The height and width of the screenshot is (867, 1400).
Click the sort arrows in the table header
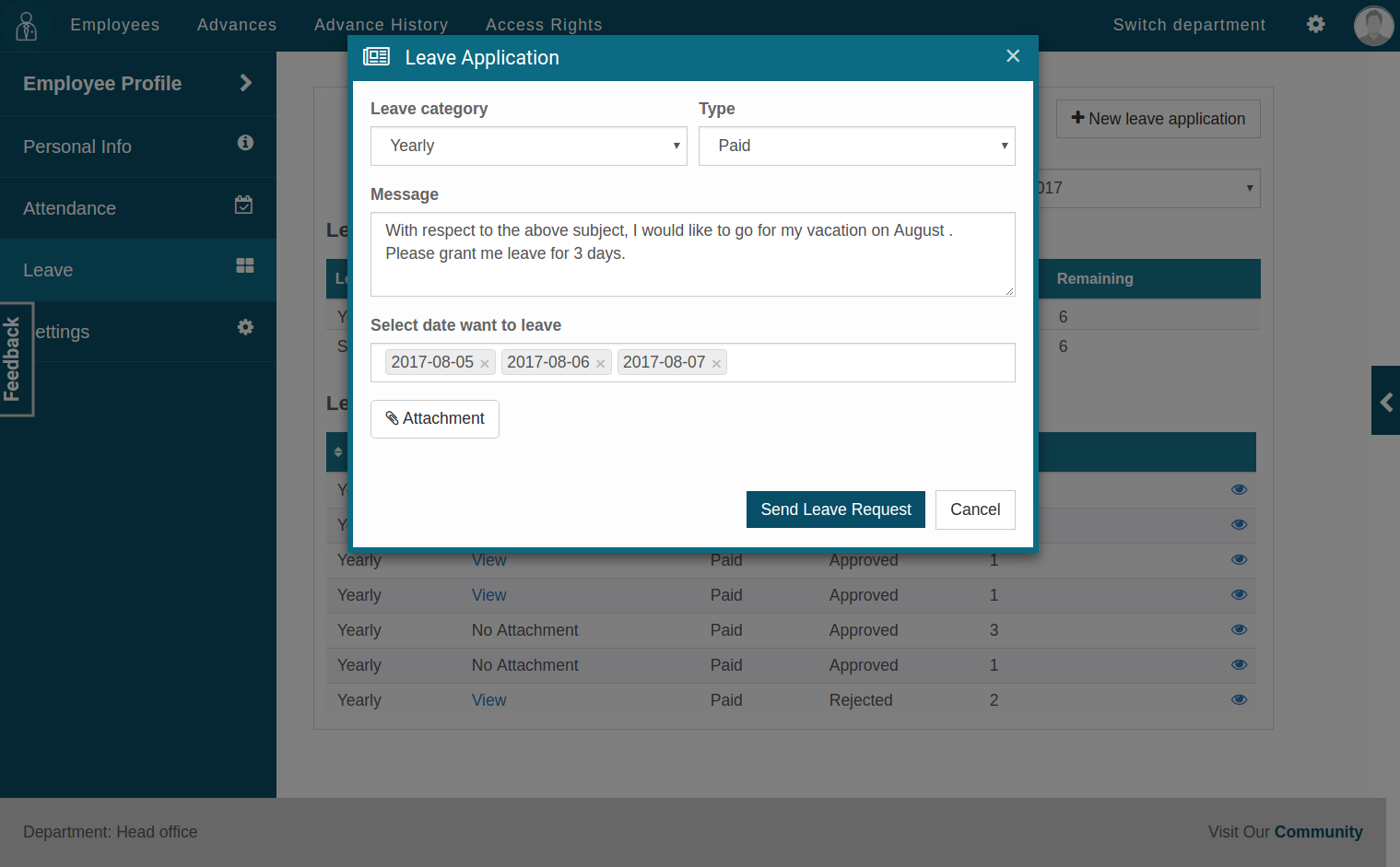pos(337,451)
